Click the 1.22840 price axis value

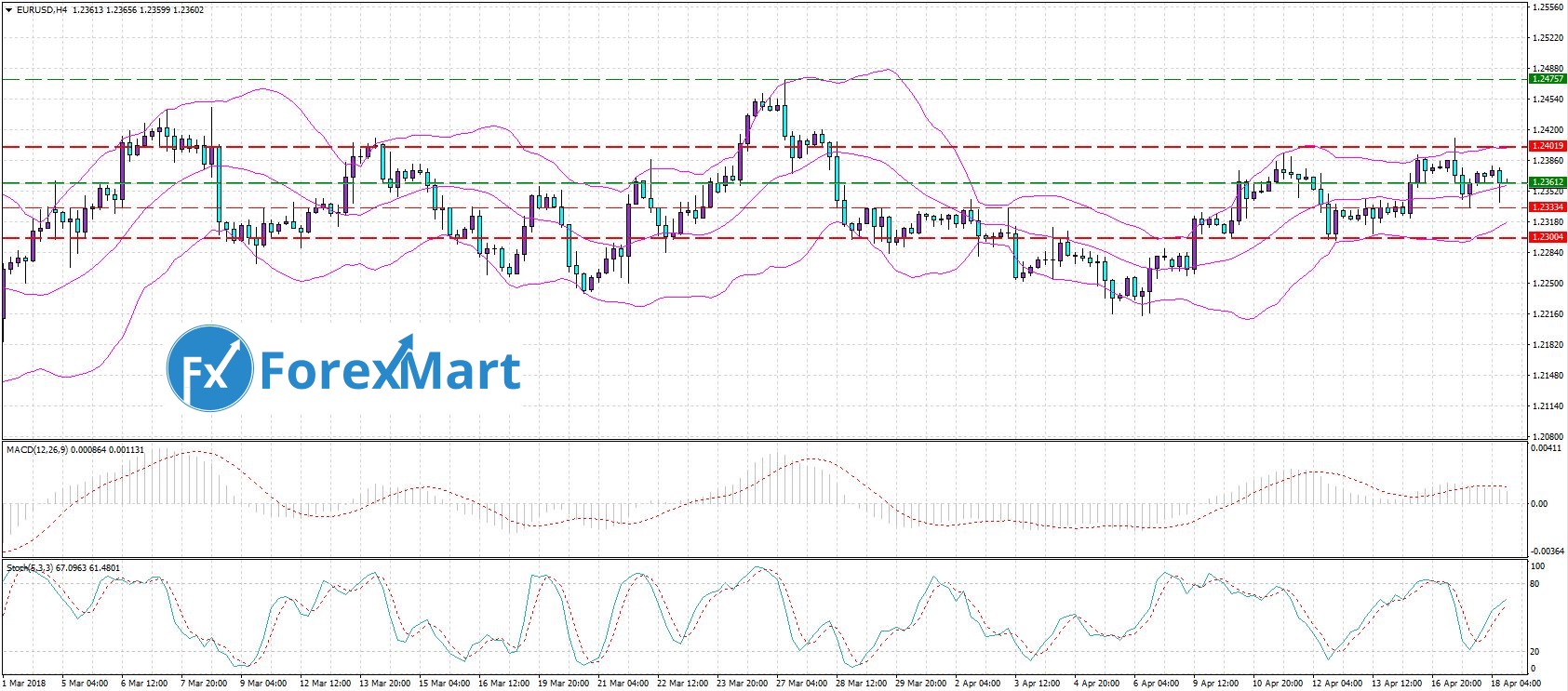(1547, 252)
